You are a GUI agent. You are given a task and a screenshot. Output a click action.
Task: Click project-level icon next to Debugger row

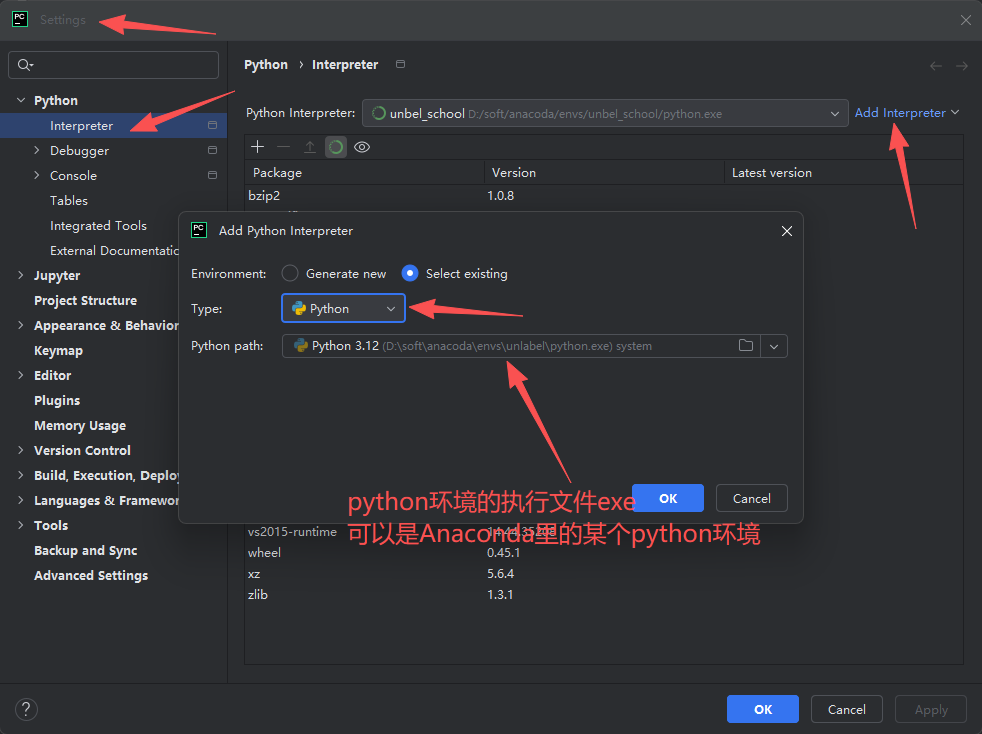(212, 150)
